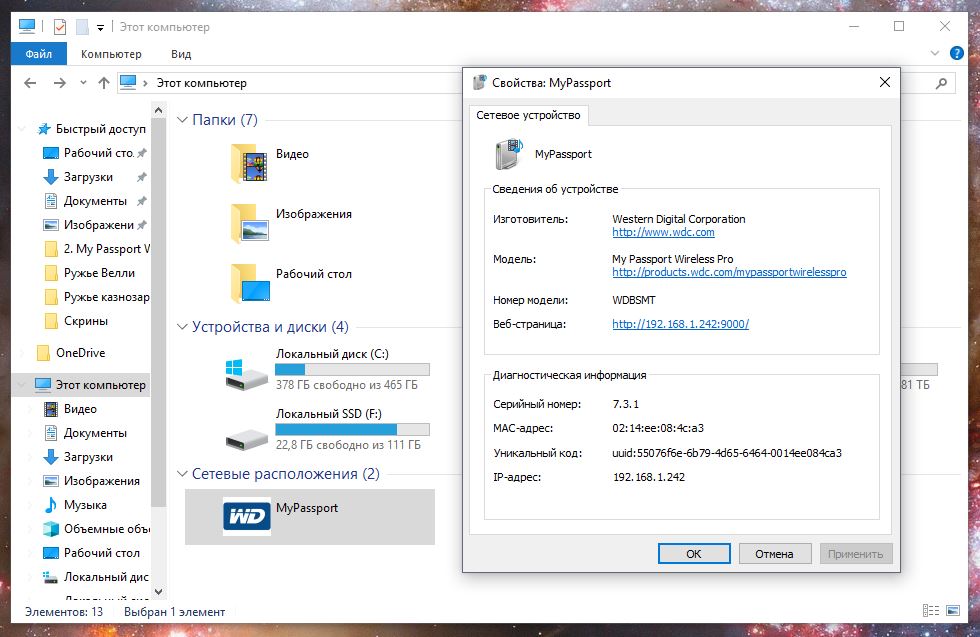The width and height of the screenshot is (980, 637).
Task: Select the Локальный SSD (F:) drive icon
Action: (x=246, y=439)
